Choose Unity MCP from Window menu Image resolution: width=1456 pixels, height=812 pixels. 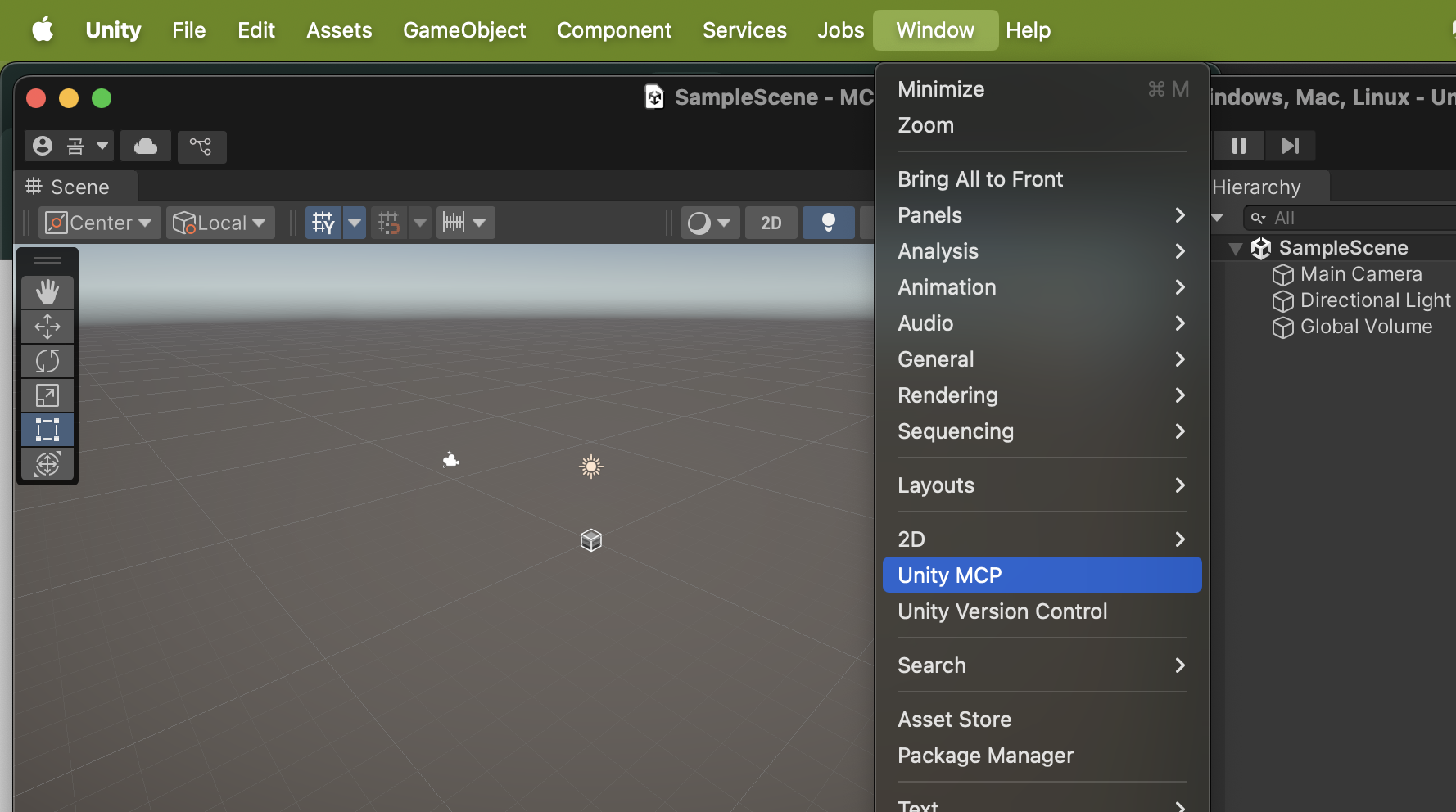(1042, 575)
